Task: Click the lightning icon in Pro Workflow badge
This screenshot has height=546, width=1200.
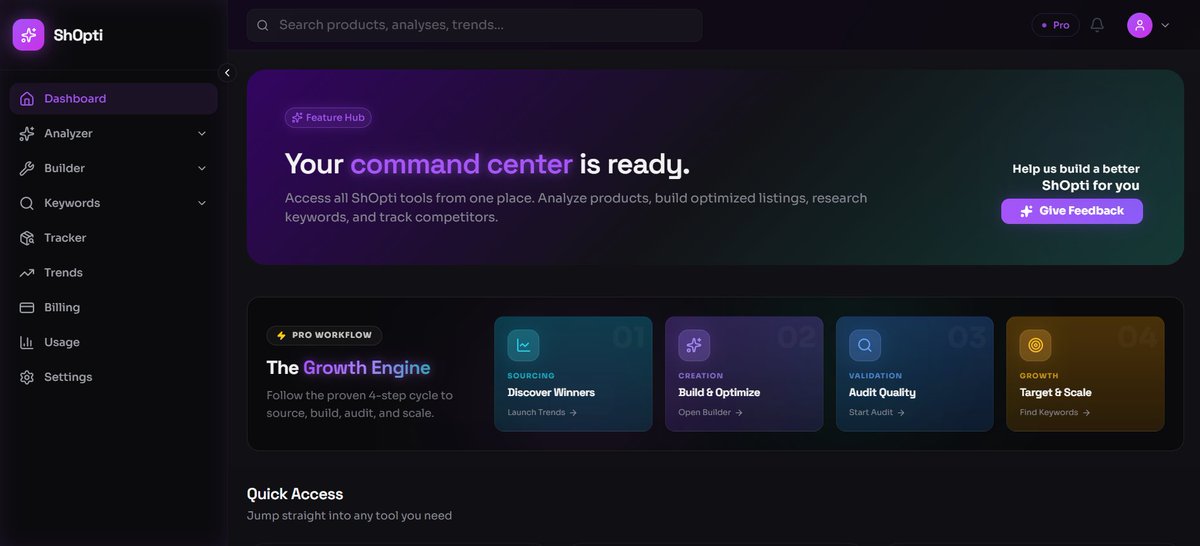Action: point(281,336)
